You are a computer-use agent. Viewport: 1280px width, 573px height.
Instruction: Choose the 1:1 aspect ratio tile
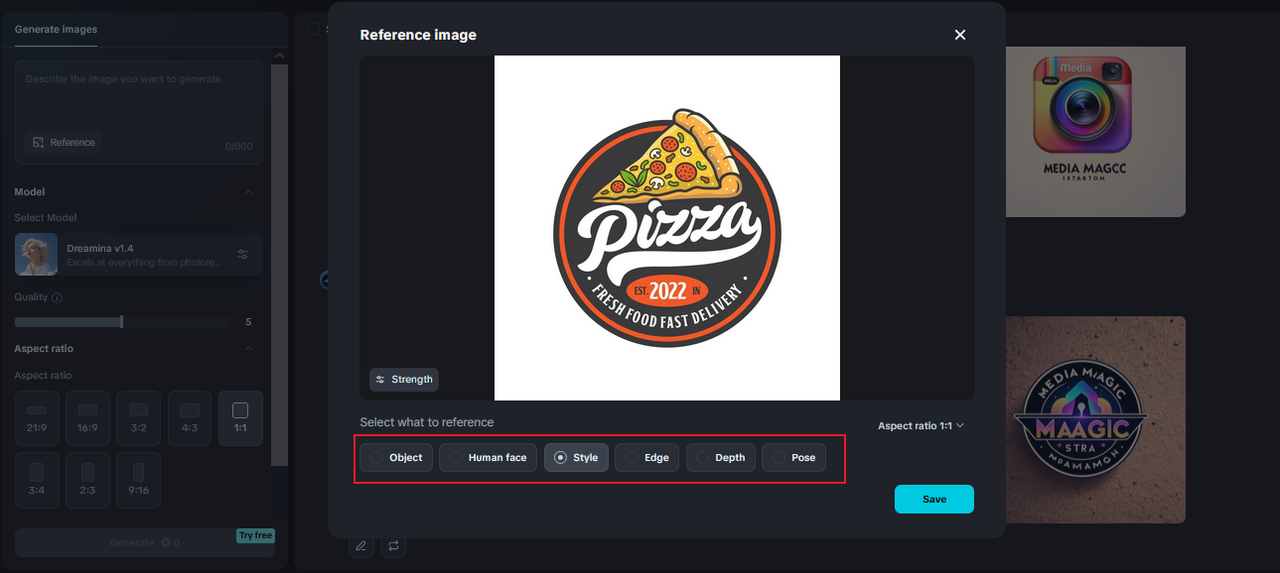(x=240, y=418)
